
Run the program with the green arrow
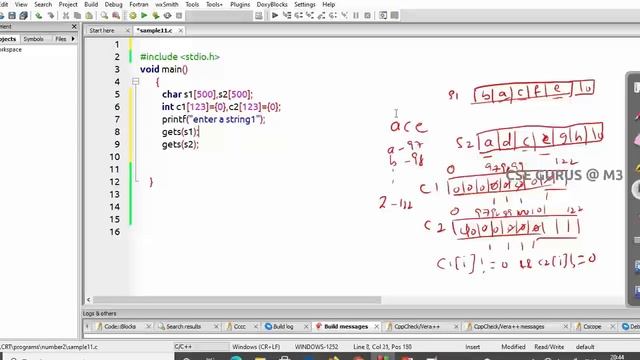tap(144, 16)
